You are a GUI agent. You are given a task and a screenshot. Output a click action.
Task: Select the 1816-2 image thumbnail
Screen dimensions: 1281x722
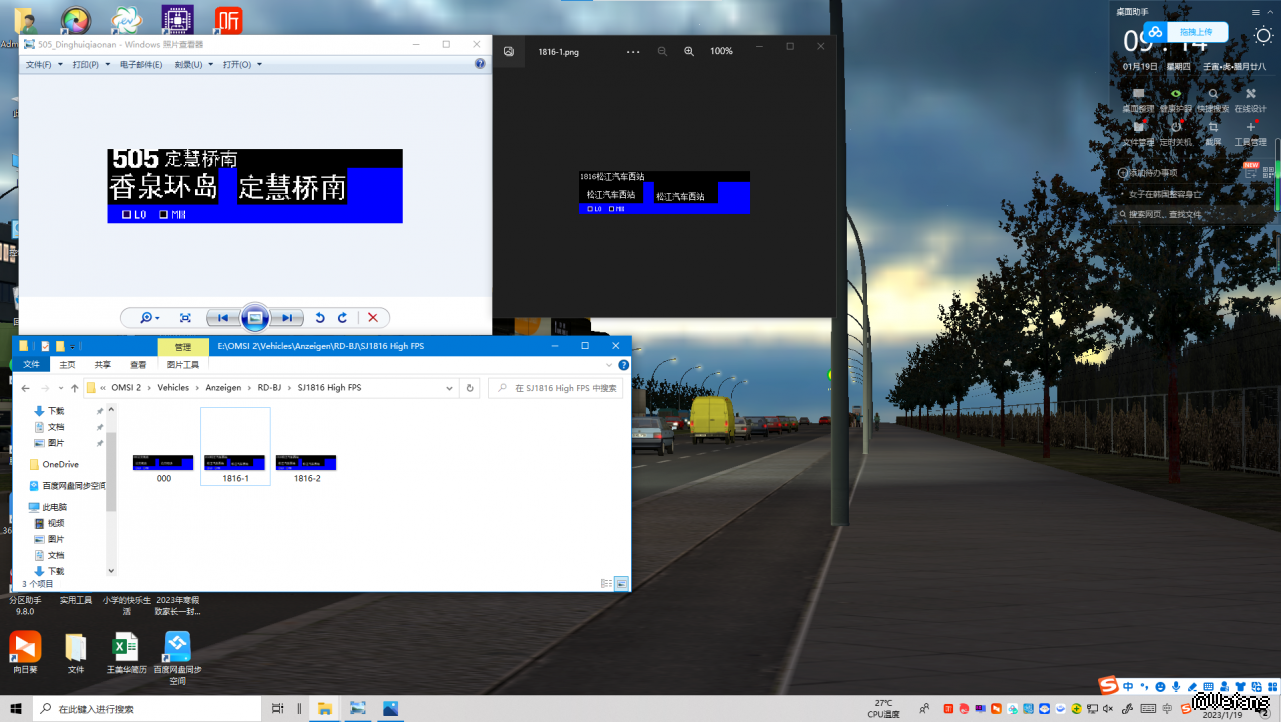tap(306, 466)
